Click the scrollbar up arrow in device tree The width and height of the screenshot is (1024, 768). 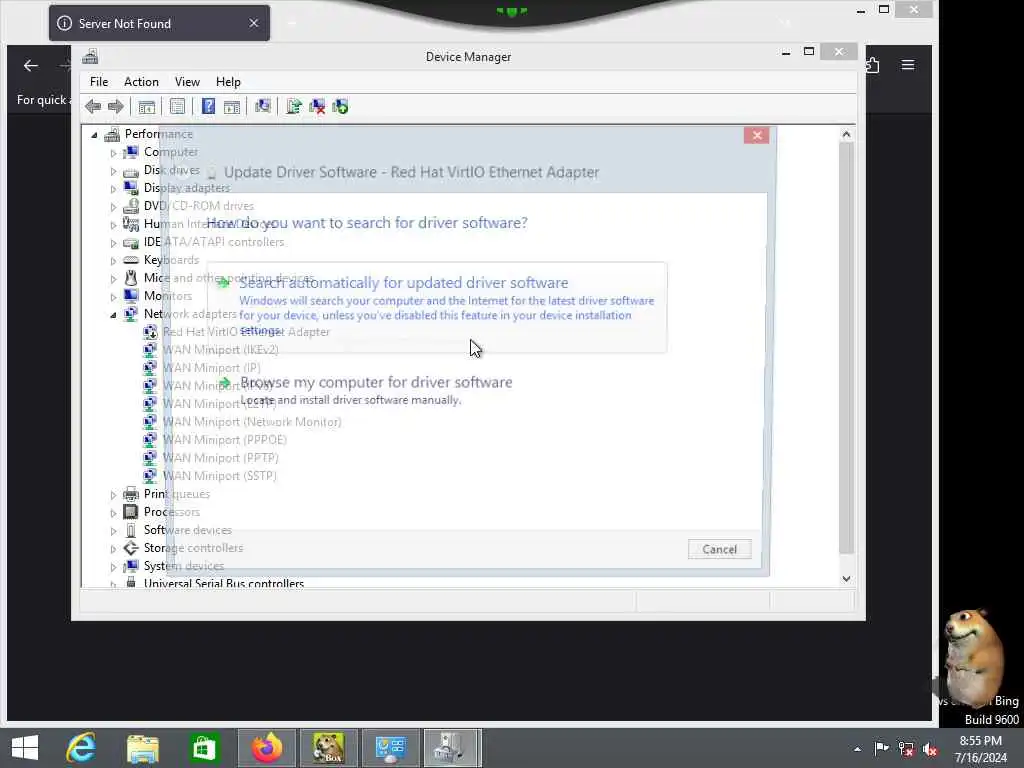[846, 135]
